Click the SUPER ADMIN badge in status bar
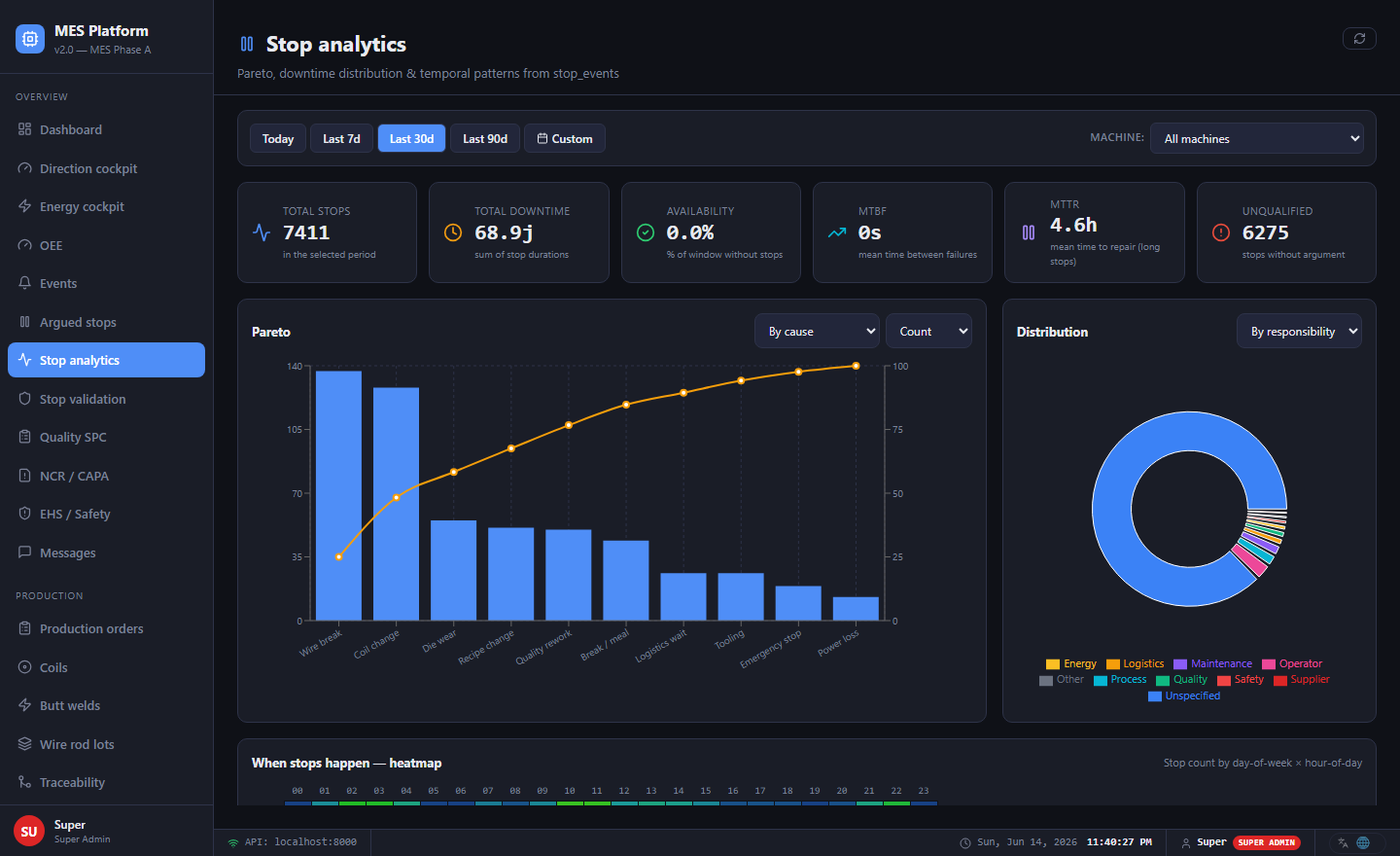The width and height of the screenshot is (1400, 856). [x=1267, y=842]
